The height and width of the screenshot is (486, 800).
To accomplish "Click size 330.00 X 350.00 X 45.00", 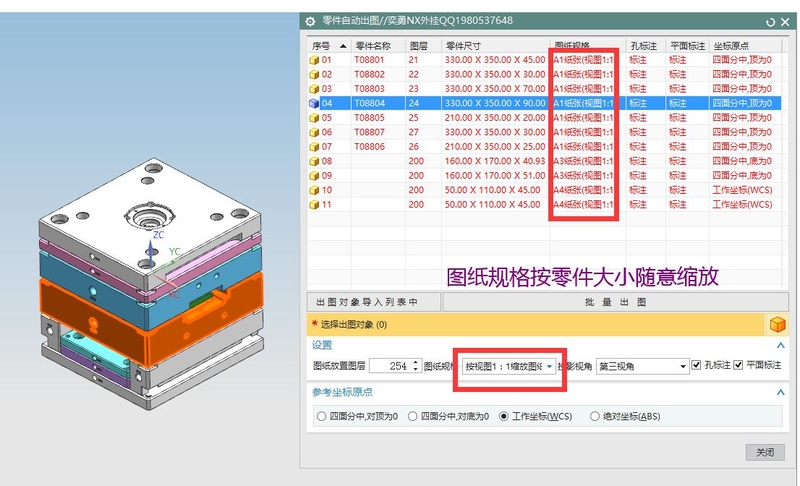I will click(x=495, y=60).
